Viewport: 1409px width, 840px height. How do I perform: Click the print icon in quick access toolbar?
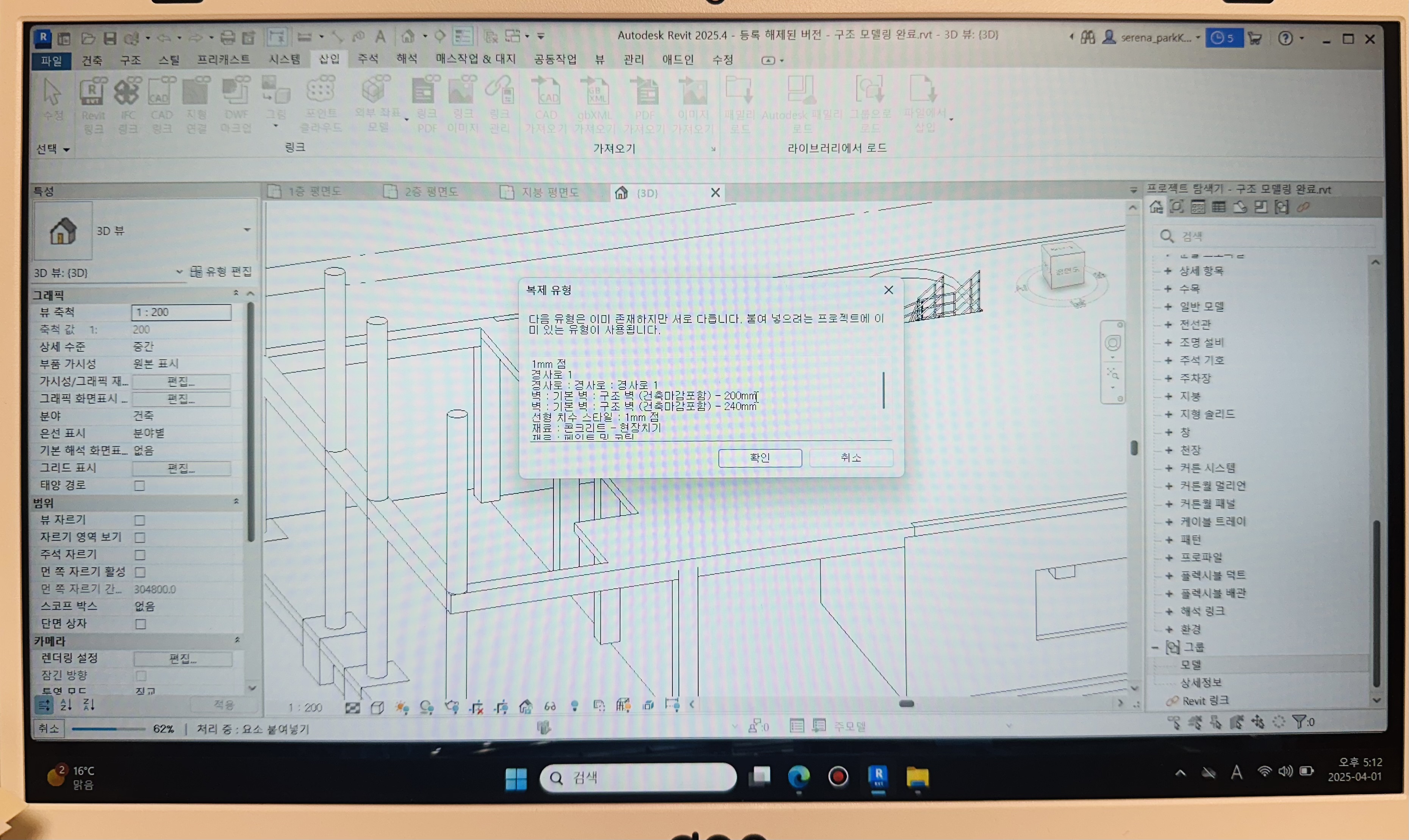[227, 38]
